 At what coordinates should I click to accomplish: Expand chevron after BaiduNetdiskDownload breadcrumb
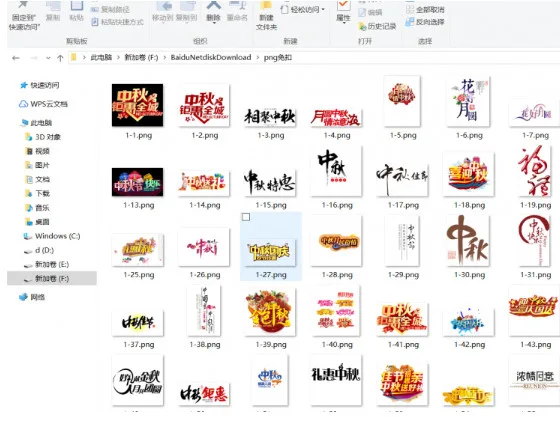[x=258, y=57]
